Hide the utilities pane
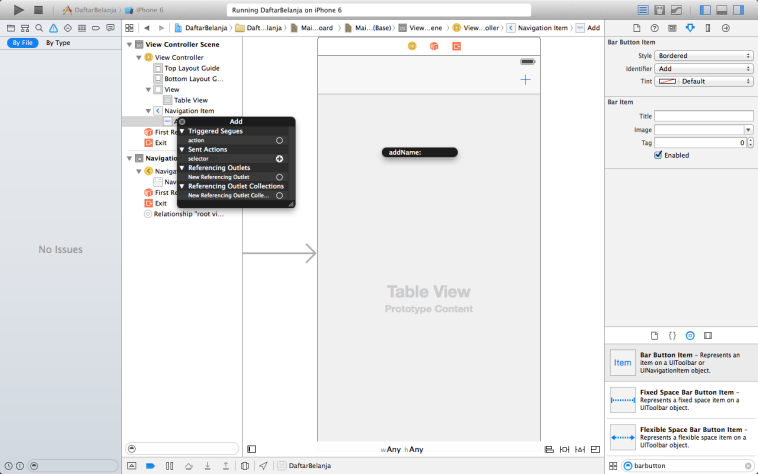Viewport: 758px width, 474px height. click(739, 10)
